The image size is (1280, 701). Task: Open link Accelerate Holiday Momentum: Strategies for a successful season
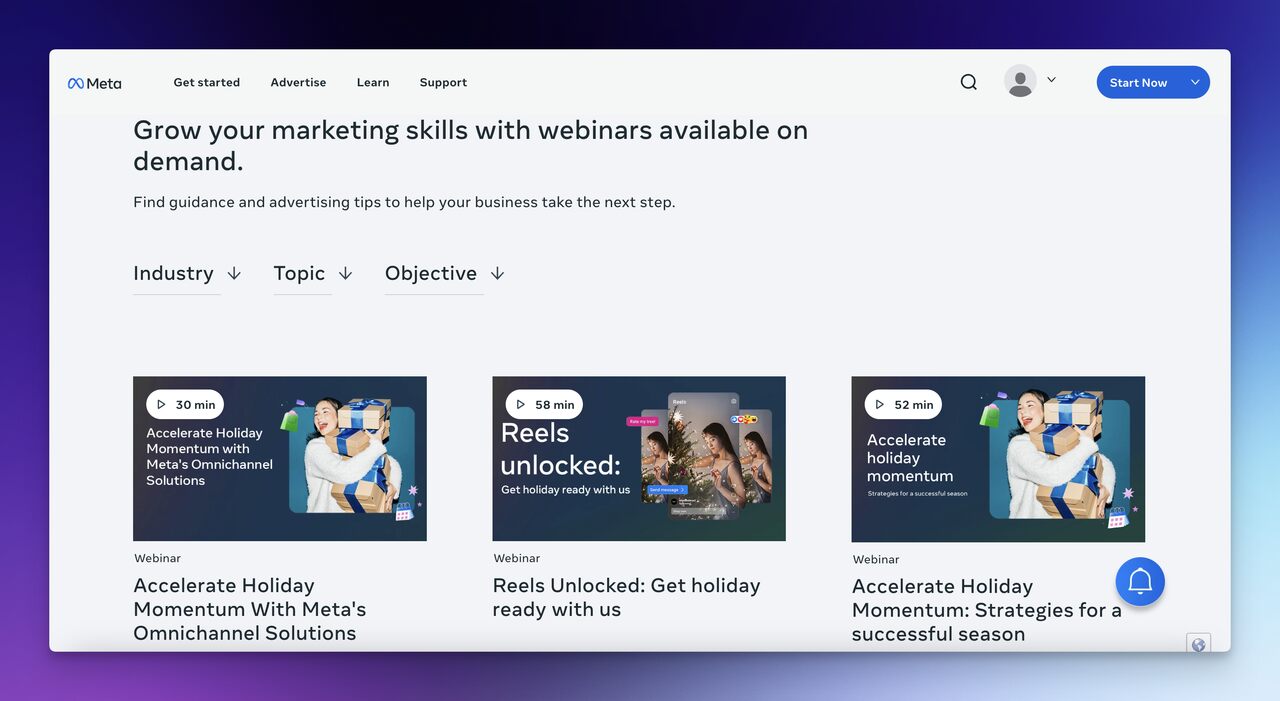click(987, 610)
